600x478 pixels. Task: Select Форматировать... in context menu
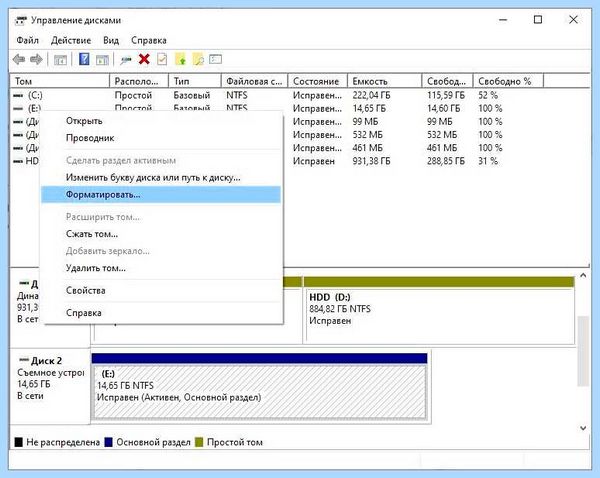(x=161, y=194)
